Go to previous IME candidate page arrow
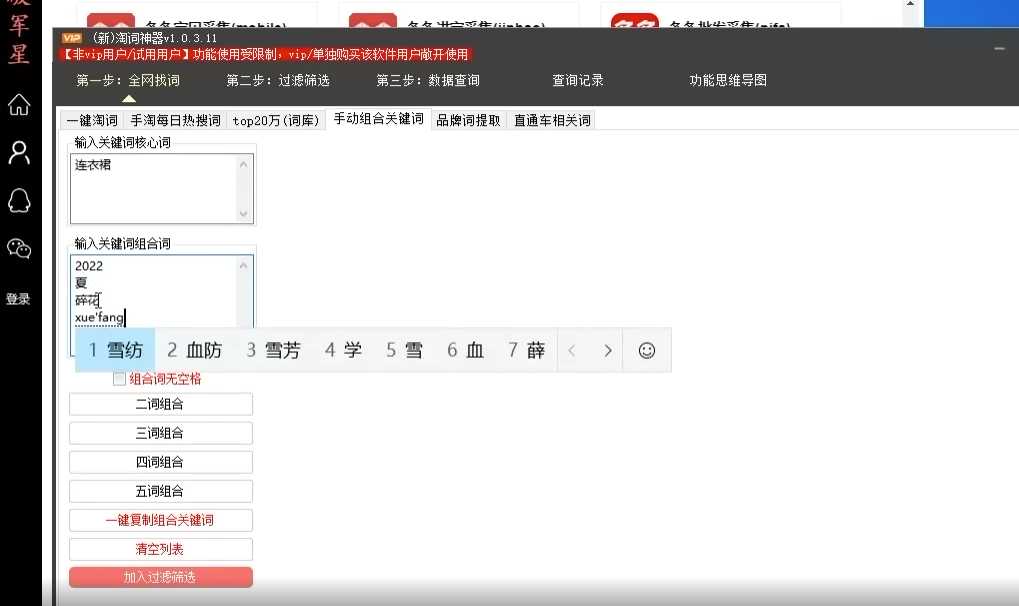The width and height of the screenshot is (1019, 606). point(572,350)
